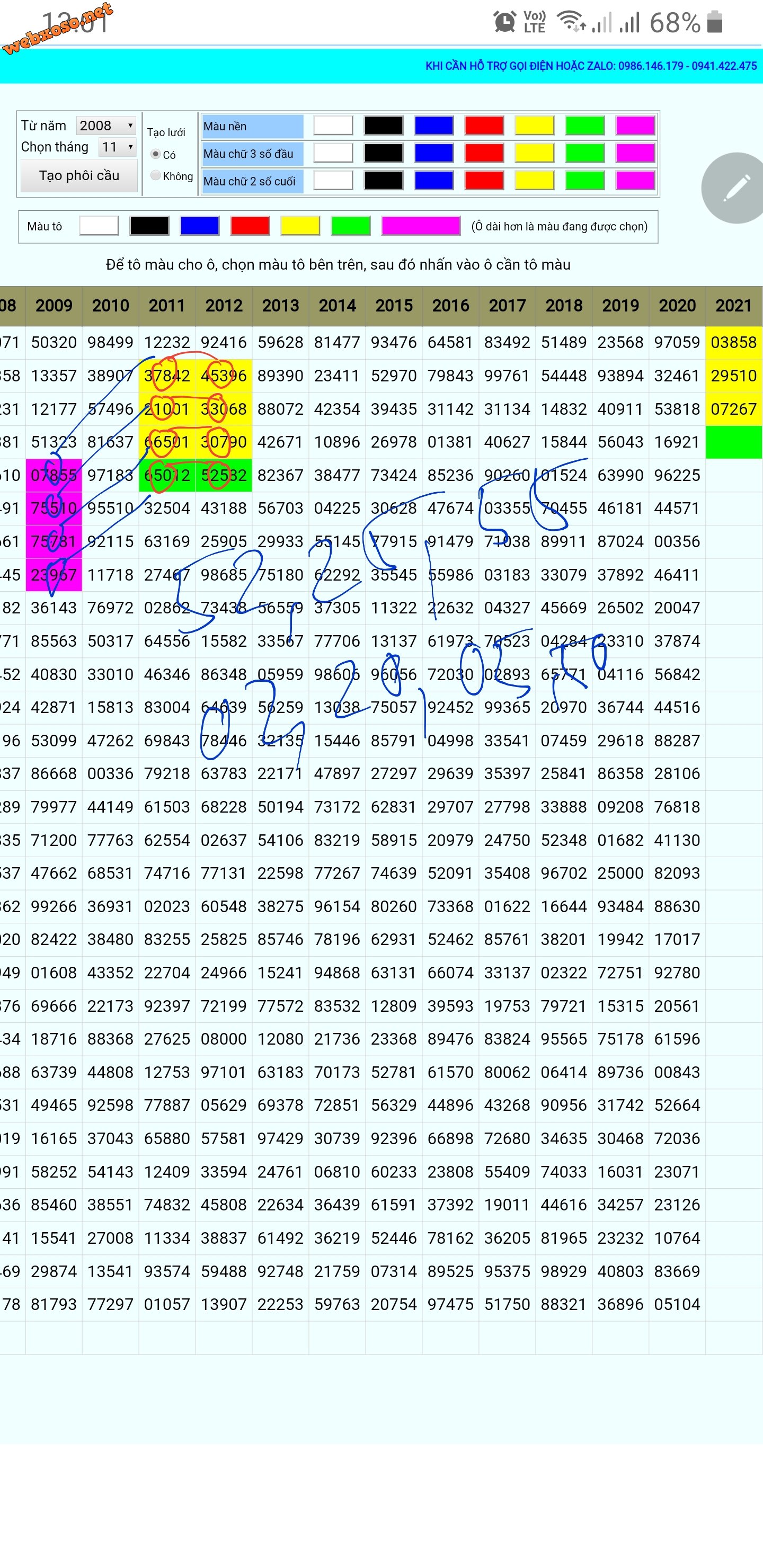The image size is (763, 1568).
Task: Click magenta cell 07855
Action: [54, 475]
